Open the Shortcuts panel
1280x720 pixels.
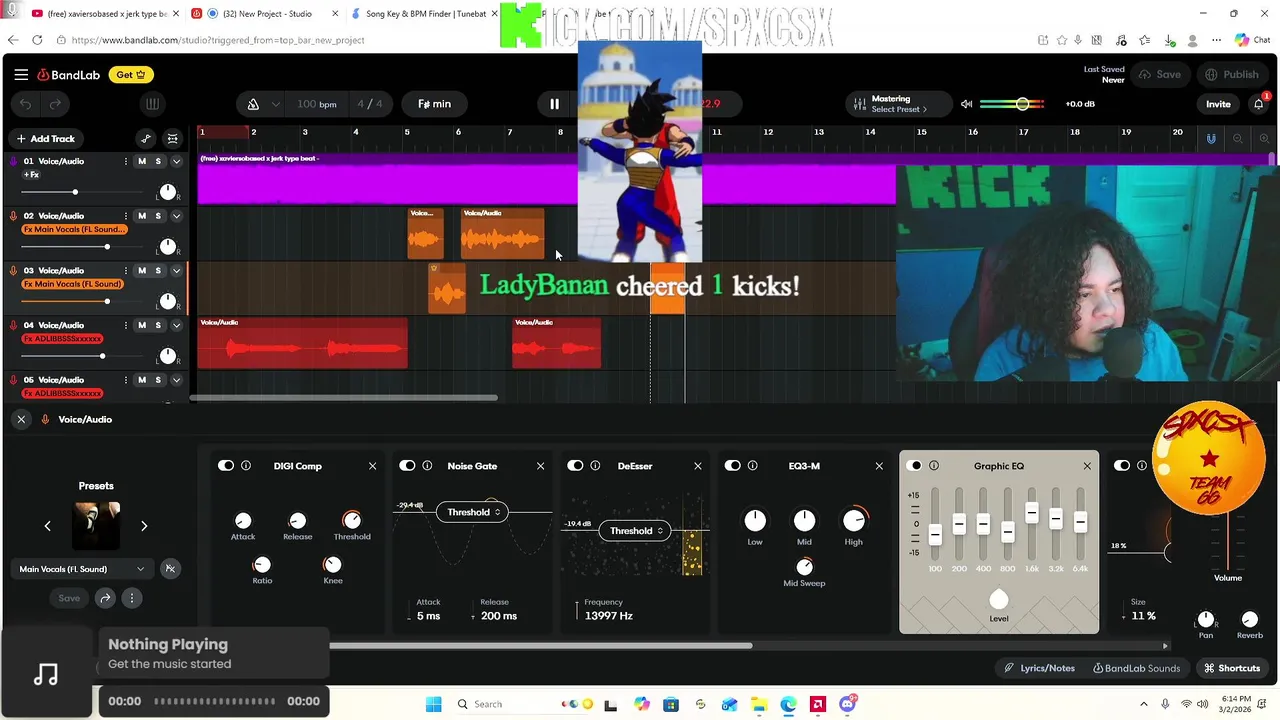tap(1232, 668)
